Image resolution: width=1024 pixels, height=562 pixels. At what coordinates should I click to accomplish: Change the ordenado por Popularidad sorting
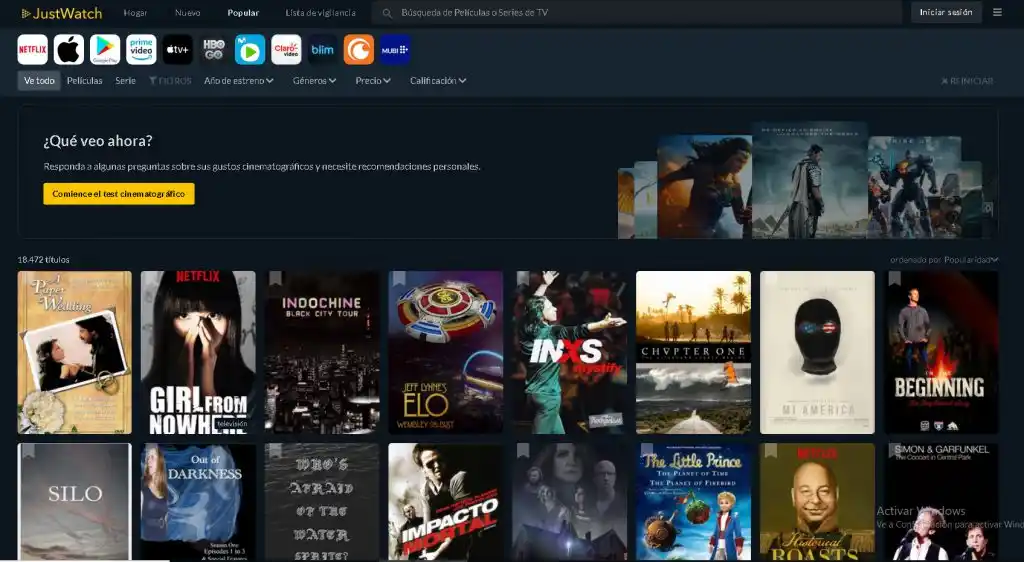[x=944, y=260]
